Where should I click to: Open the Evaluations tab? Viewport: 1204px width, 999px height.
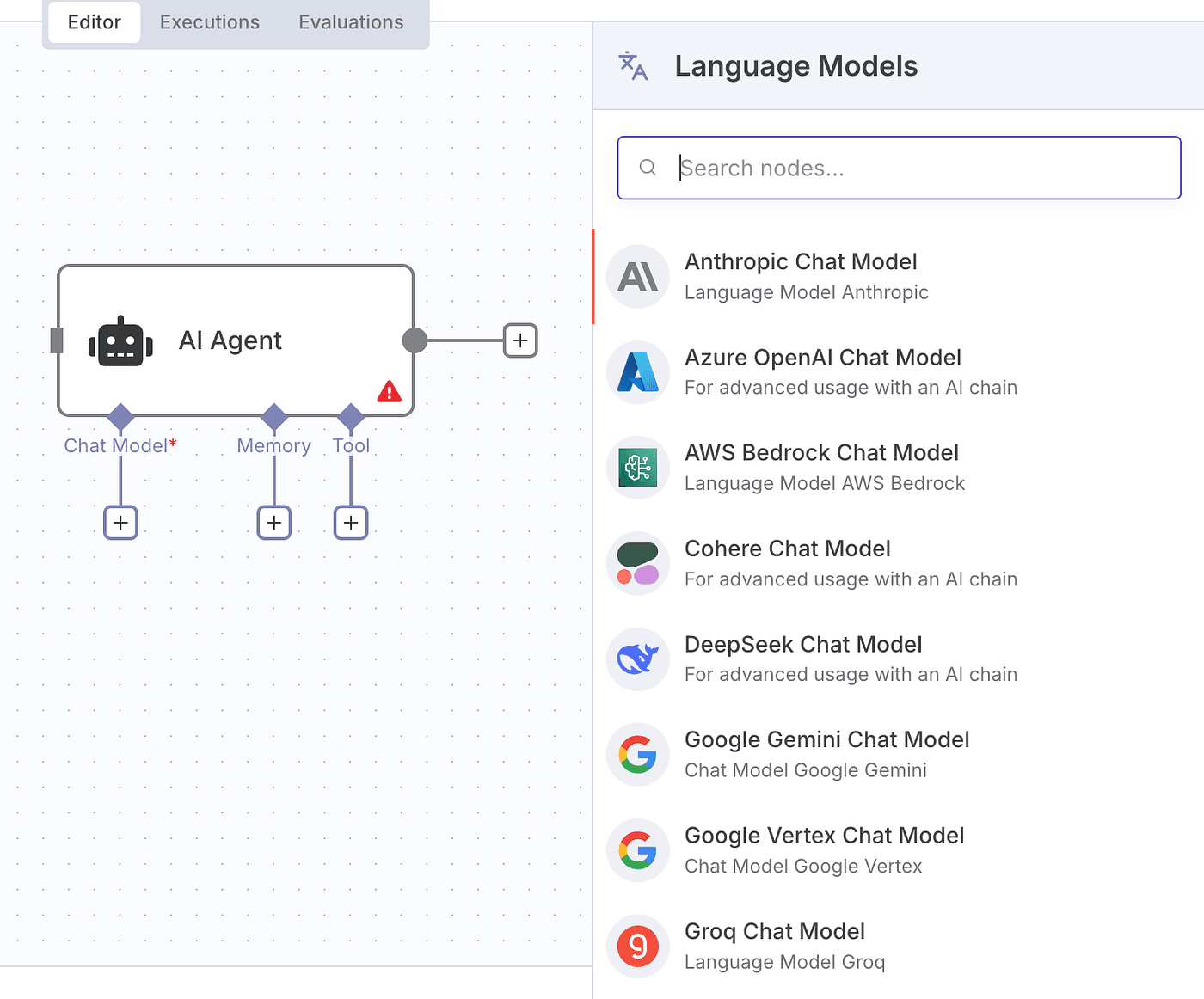click(x=351, y=22)
